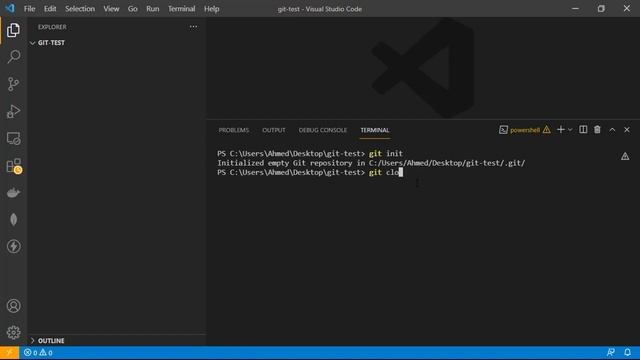Viewport: 640px width, 360px height.
Task: Click the 'git init' command text
Action: [386, 153]
